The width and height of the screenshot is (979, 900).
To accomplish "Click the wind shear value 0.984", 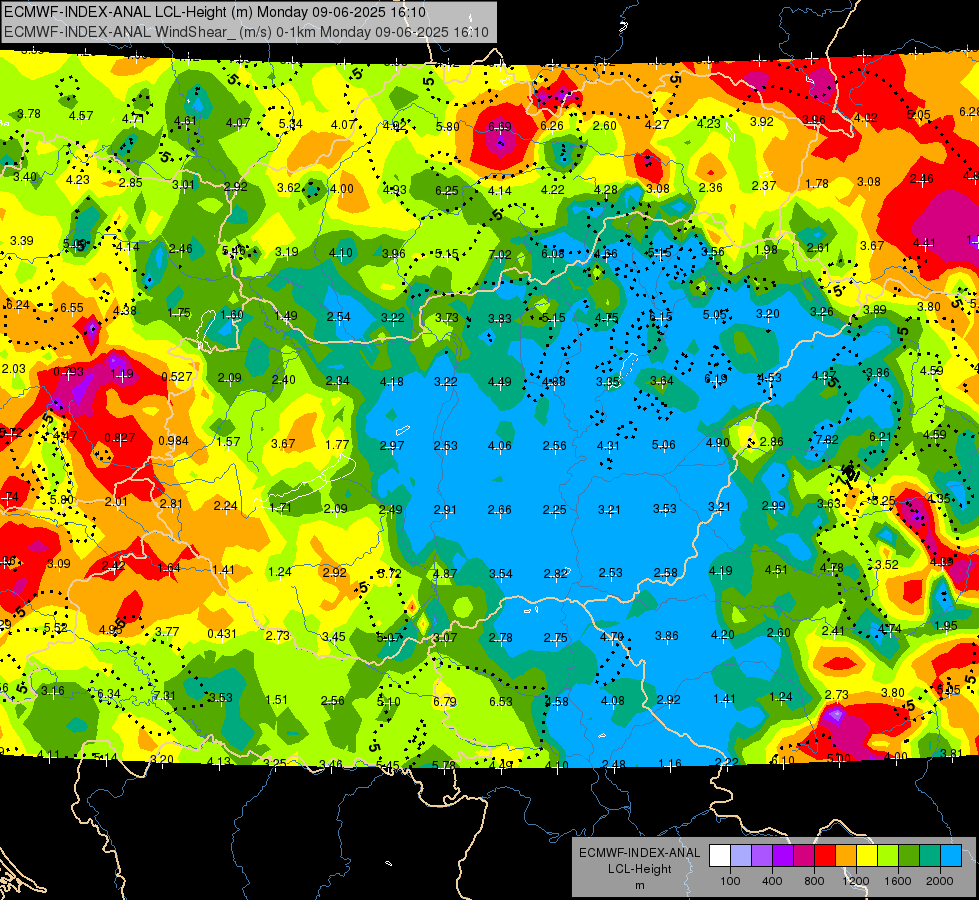I will pyautogui.click(x=174, y=441).
